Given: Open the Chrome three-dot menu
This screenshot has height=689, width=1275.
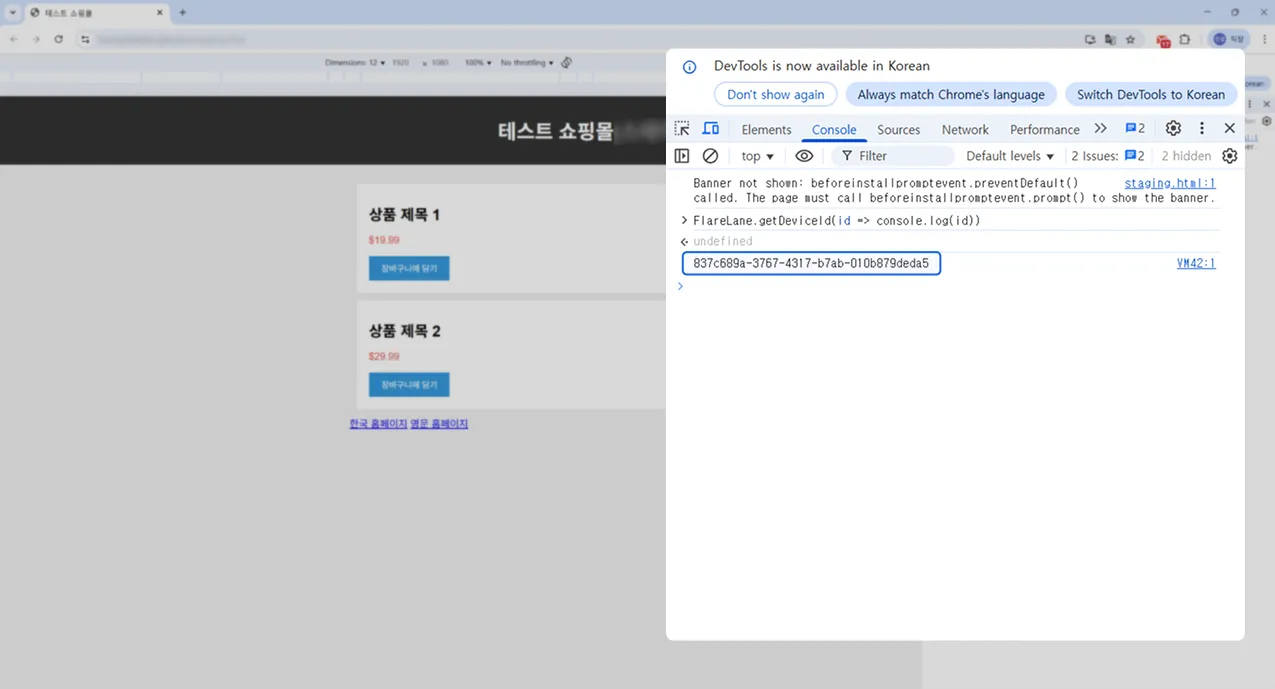Looking at the screenshot, I should click(x=1263, y=39).
